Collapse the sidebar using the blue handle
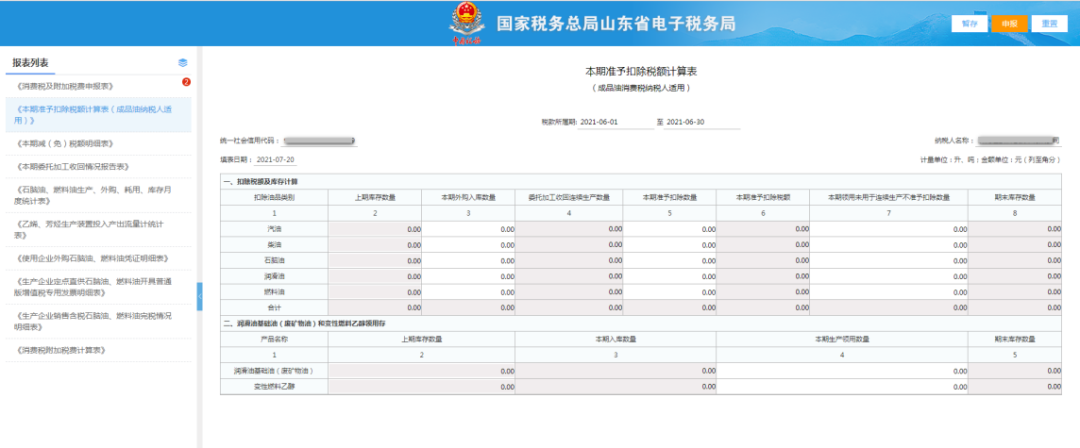Image resolution: width=1080 pixels, height=448 pixels. (200, 296)
